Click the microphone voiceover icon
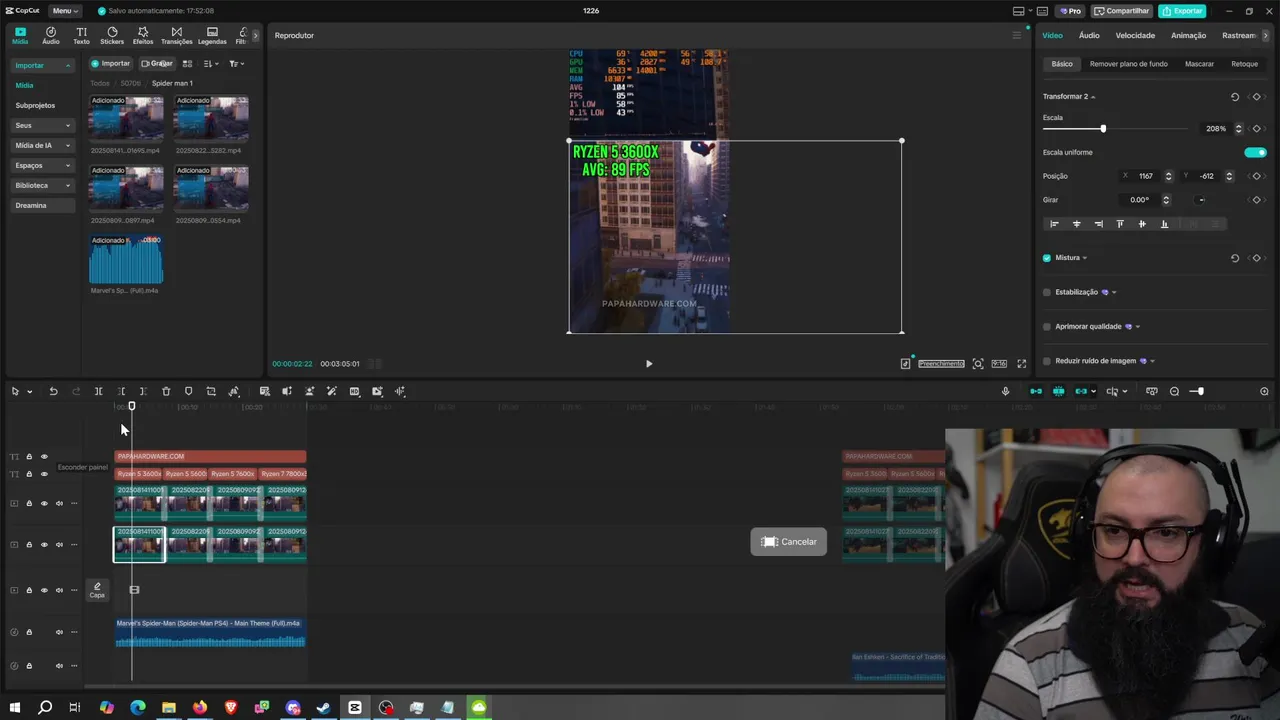Screen dimensions: 1280x720 pos(1005,391)
